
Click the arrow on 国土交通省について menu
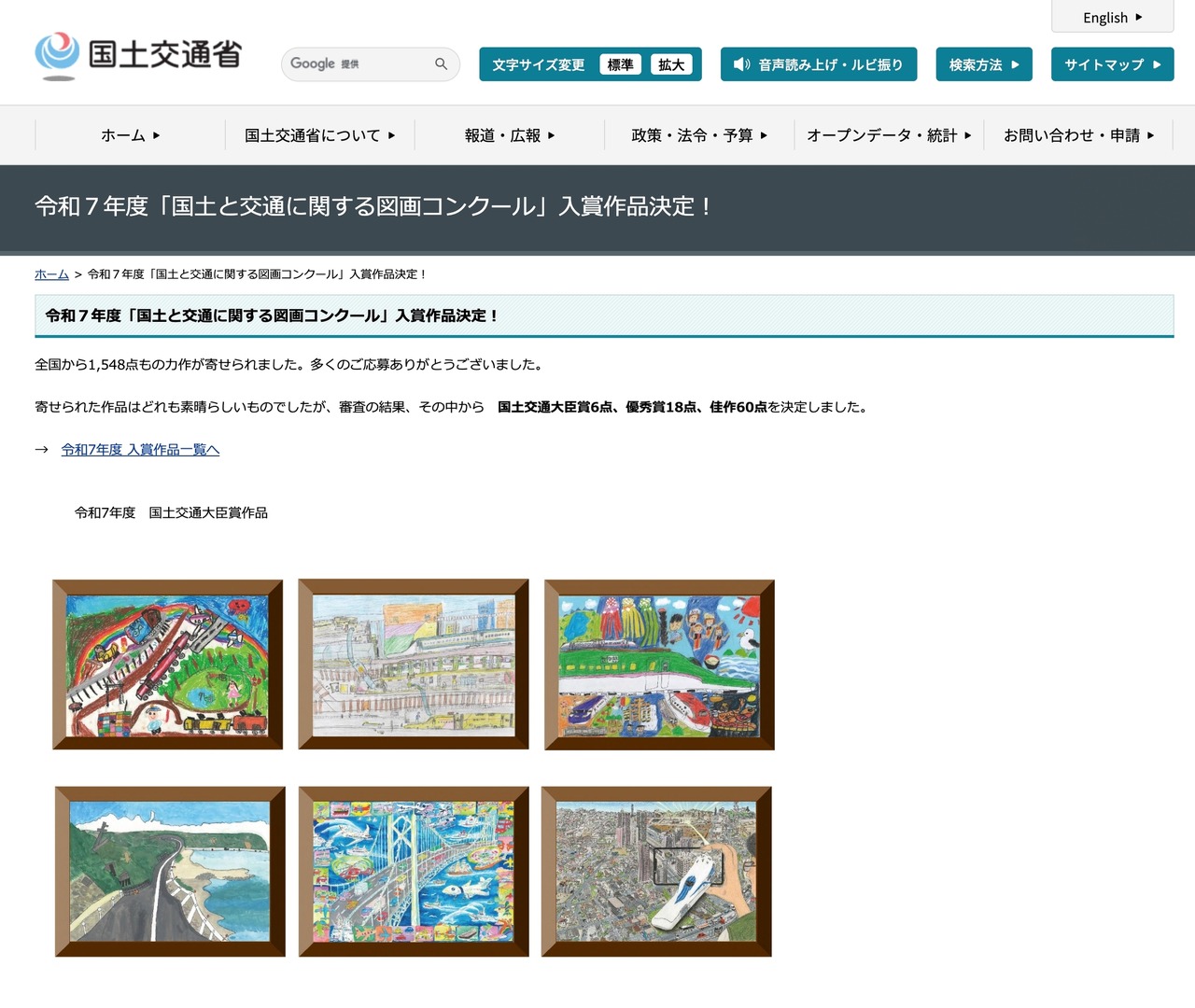(x=391, y=135)
